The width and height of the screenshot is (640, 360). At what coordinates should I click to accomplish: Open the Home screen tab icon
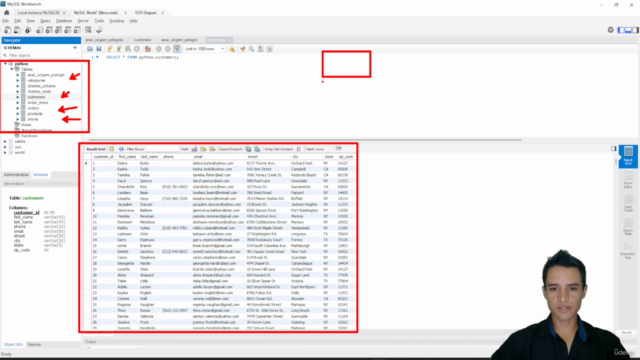pos(7,13)
